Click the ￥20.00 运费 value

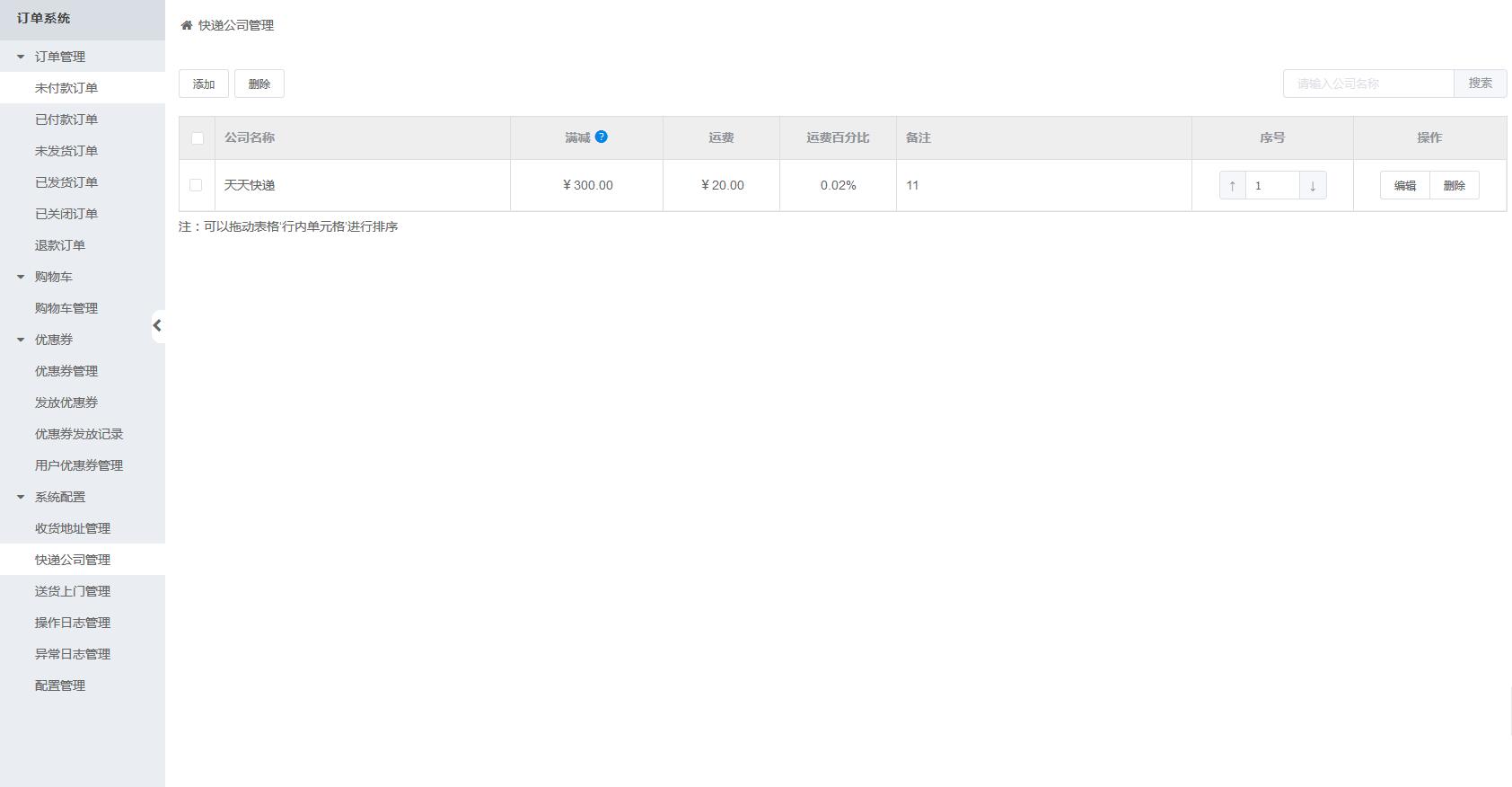pyautogui.click(x=723, y=185)
